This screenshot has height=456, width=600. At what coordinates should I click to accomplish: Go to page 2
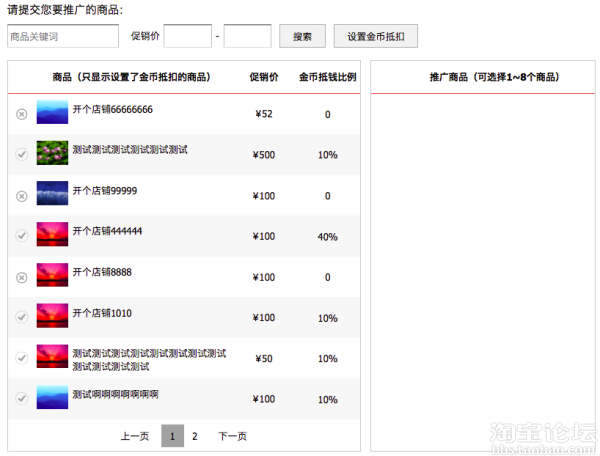[195, 436]
